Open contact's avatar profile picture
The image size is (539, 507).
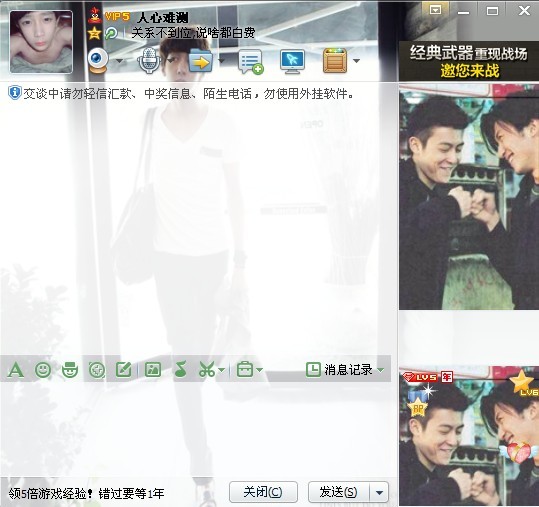coord(41,42)
